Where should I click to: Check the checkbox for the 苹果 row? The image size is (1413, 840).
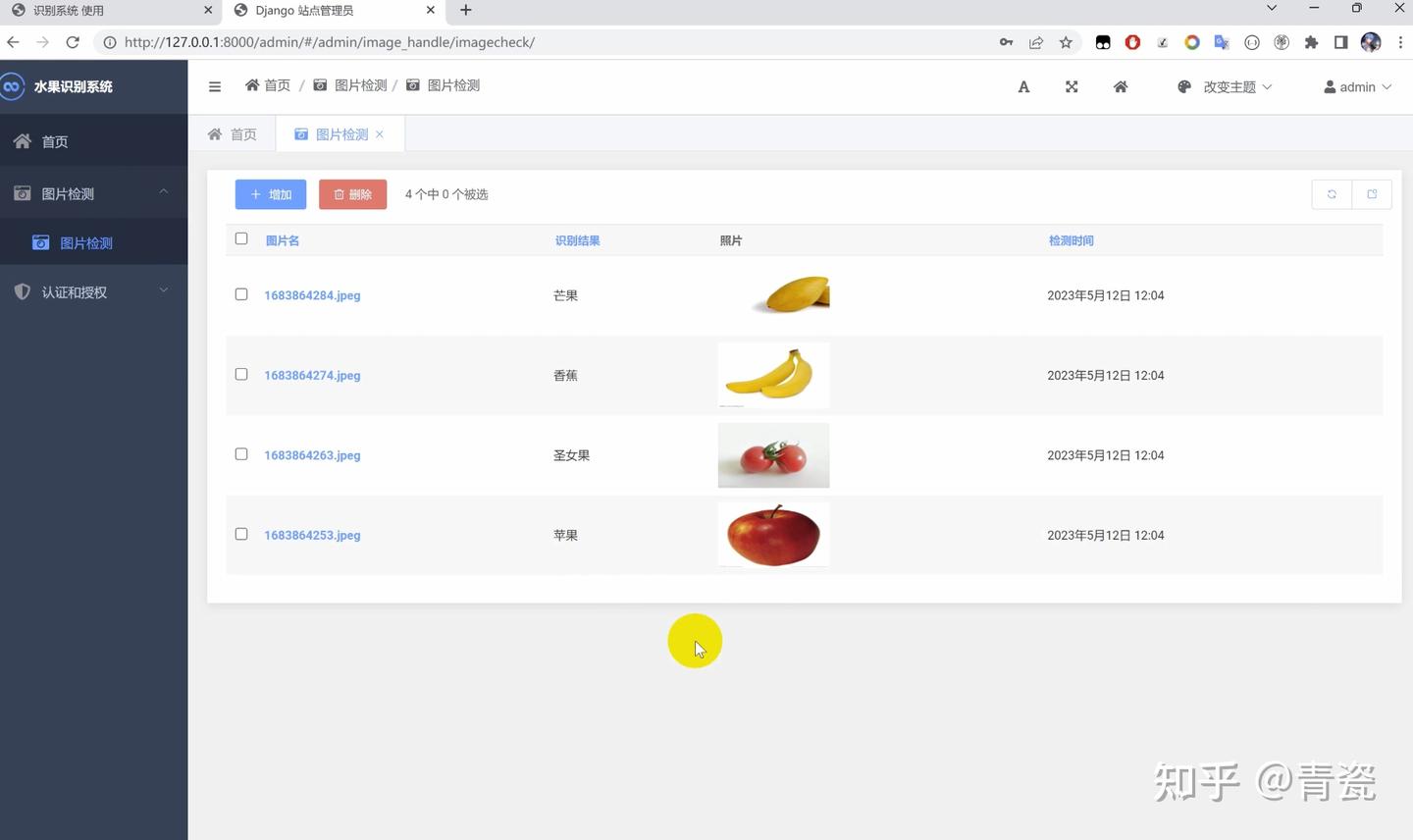(240, 534)
